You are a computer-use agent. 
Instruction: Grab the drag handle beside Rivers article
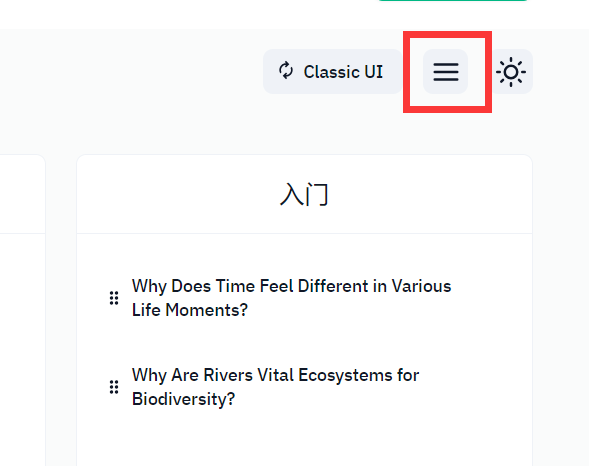pos(114,387)
